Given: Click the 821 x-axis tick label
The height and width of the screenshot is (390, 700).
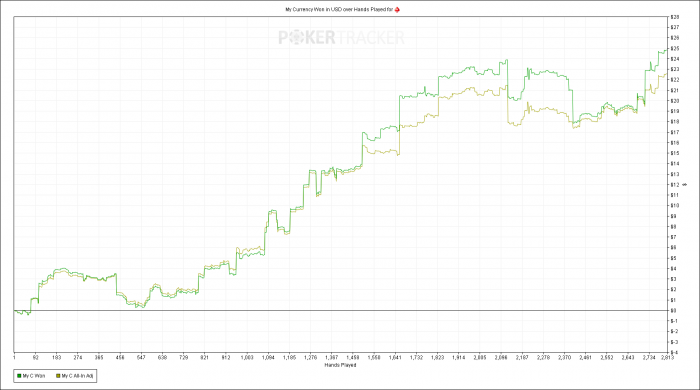Looking at the screenshot, I should click(204, 357).
